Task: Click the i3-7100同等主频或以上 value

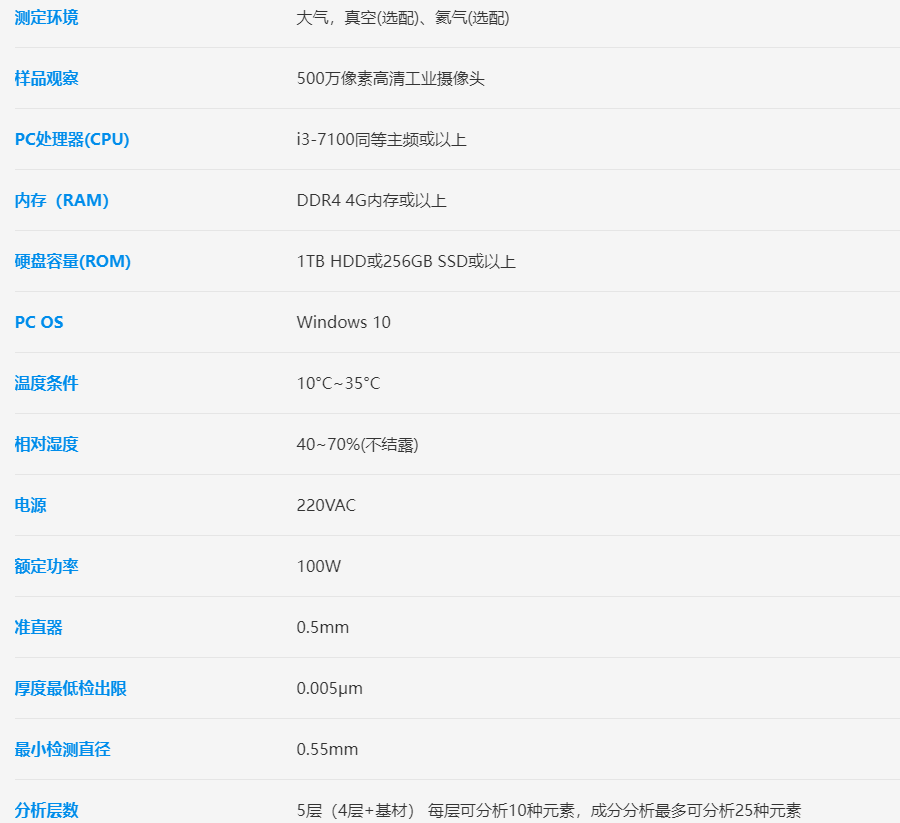Action: pyautogui.click(x=381, y=139)
